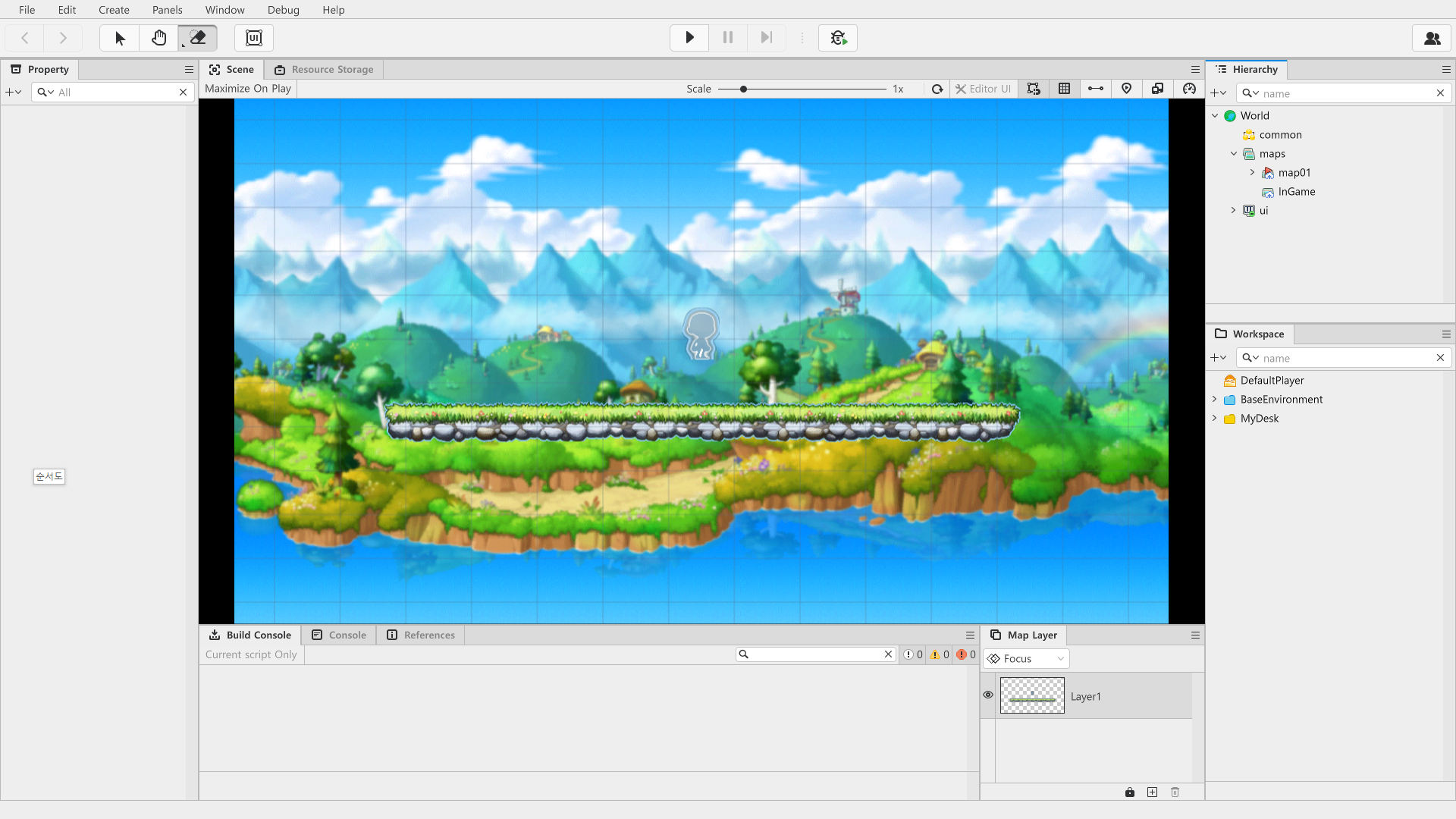
Task: Toggle the selection-bounds scene icon
Action: (1034, 89)
